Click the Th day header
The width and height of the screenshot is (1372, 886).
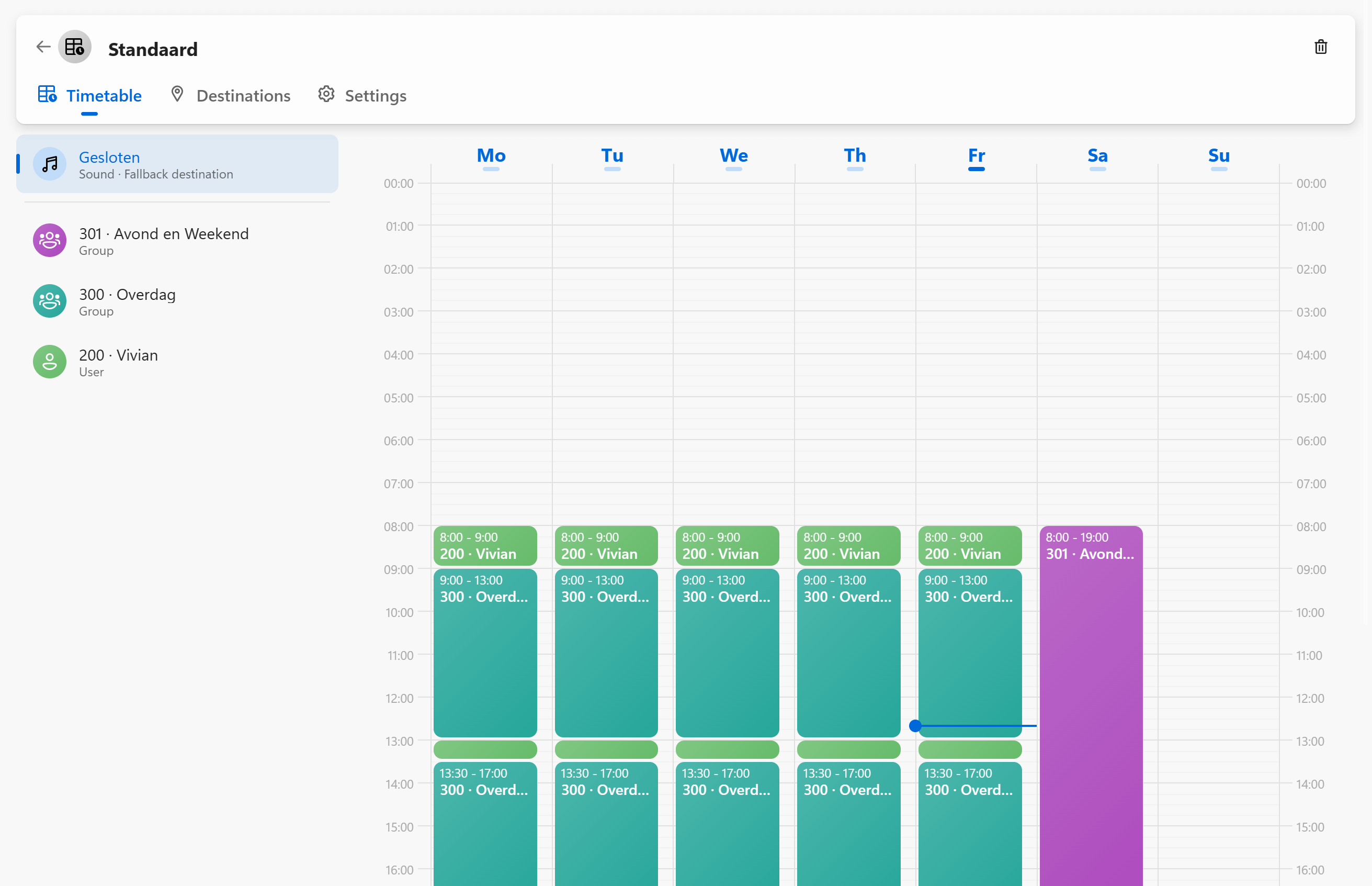pyautogui.click(x=855, y=156)
